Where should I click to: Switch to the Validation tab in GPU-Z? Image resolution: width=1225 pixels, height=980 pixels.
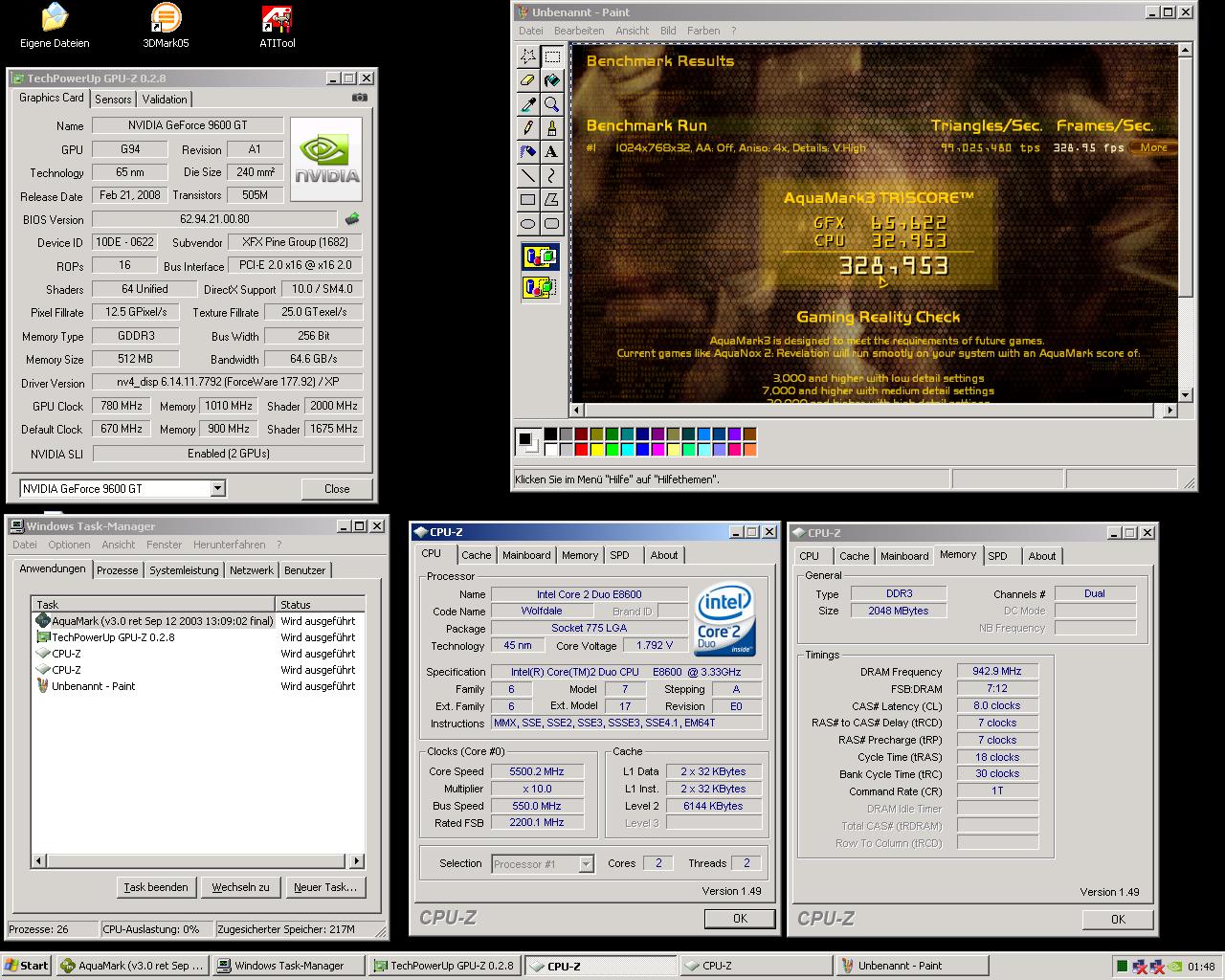tap(165, 100)
